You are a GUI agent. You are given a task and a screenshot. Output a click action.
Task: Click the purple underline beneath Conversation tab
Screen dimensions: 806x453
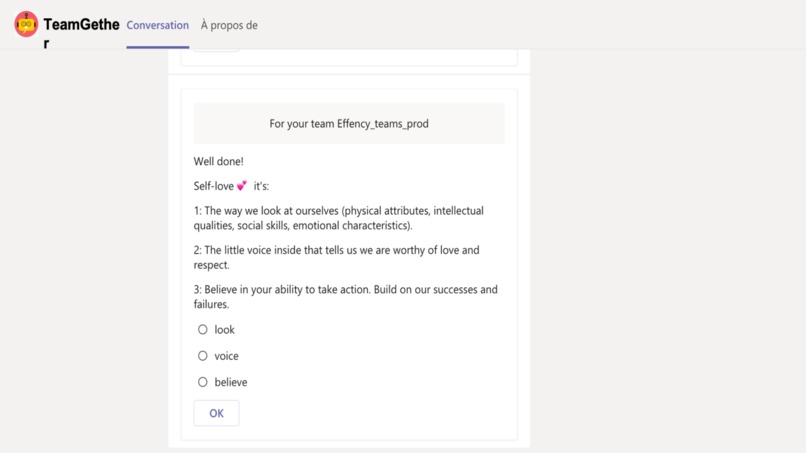pyautogui.click(x=158, y=47)
